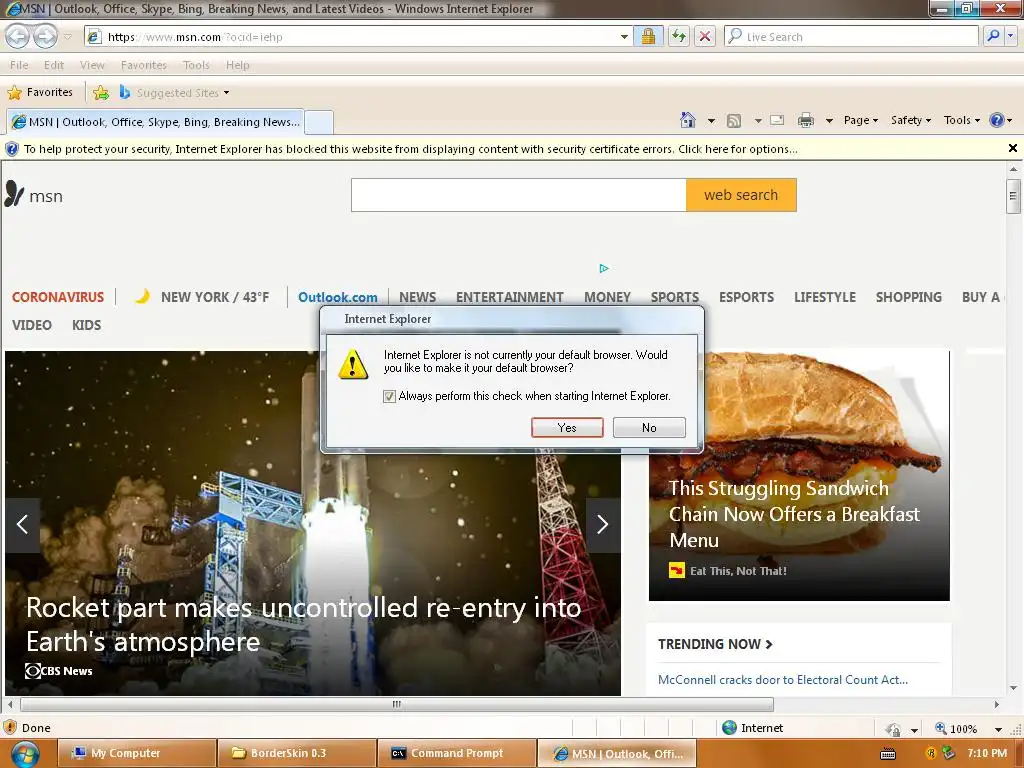Show next slide in news carousel

pyautogui.click(x=603, y=524)
